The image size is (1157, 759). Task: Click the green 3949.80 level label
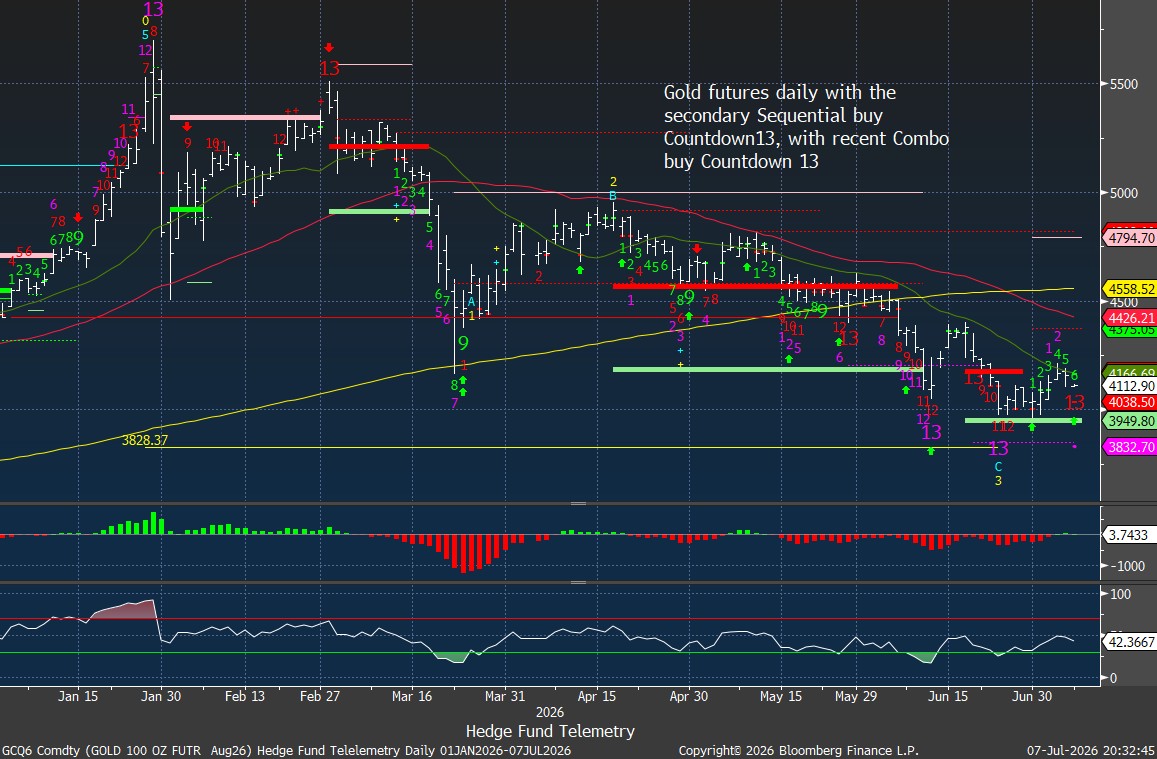click(x=1129, y=421)
